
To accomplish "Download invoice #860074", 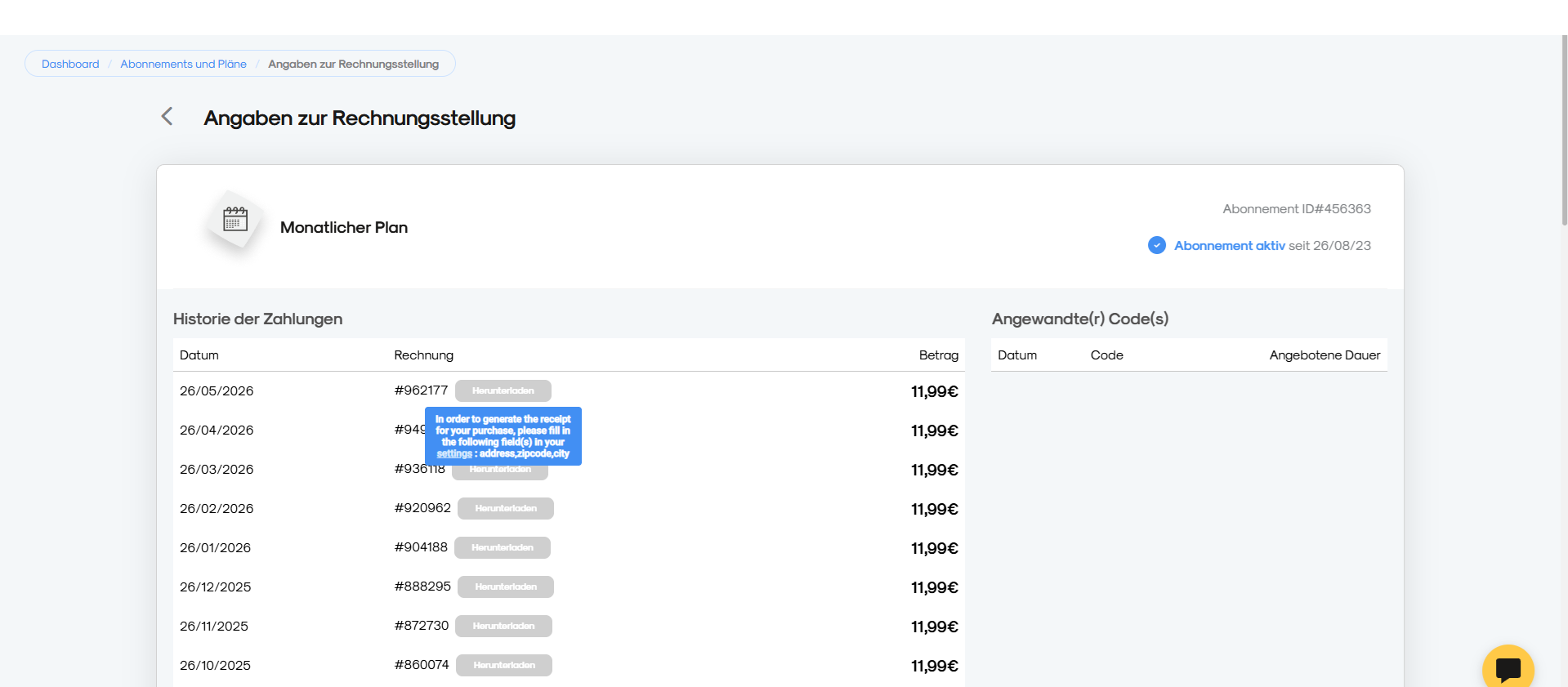I will 504,665.
